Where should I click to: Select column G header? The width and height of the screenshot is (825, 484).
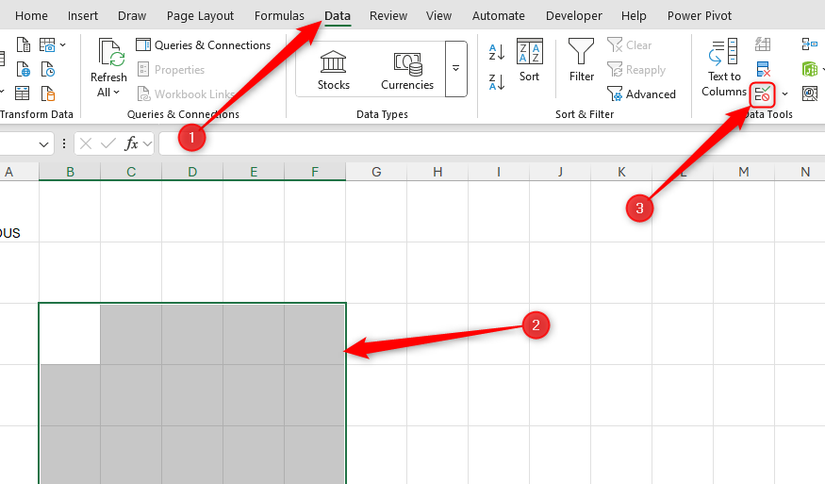tap(376, 172)
